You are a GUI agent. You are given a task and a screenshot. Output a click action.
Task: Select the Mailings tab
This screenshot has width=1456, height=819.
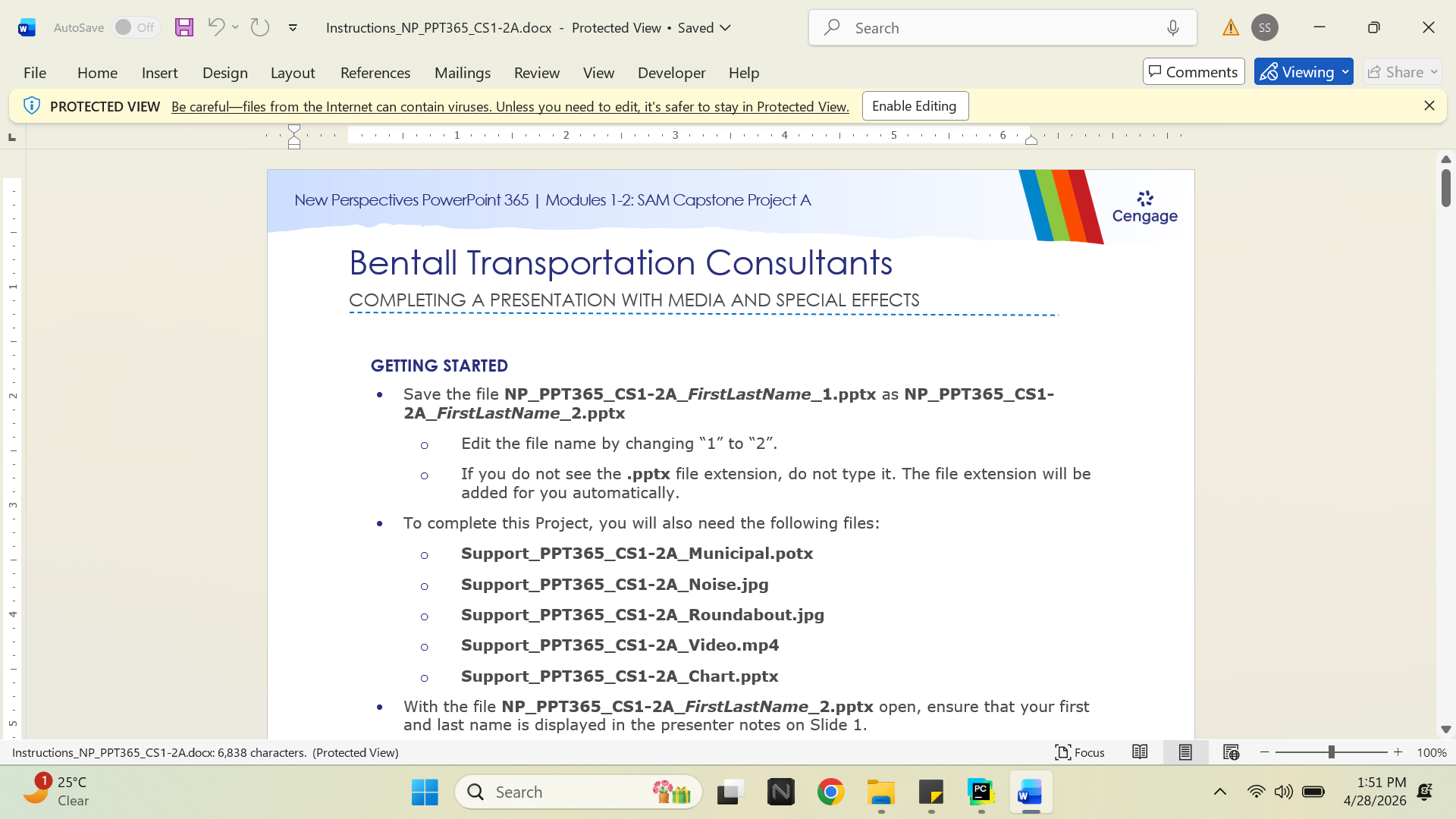[463, 73]
